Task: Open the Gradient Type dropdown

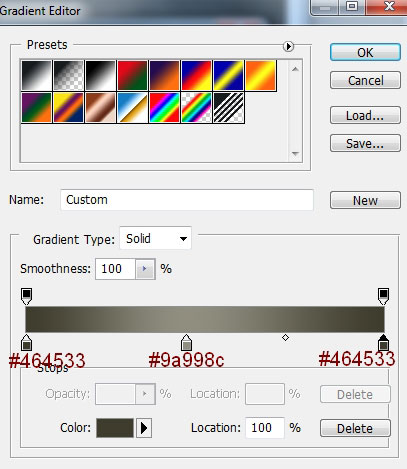Action: tap(155, 238)
